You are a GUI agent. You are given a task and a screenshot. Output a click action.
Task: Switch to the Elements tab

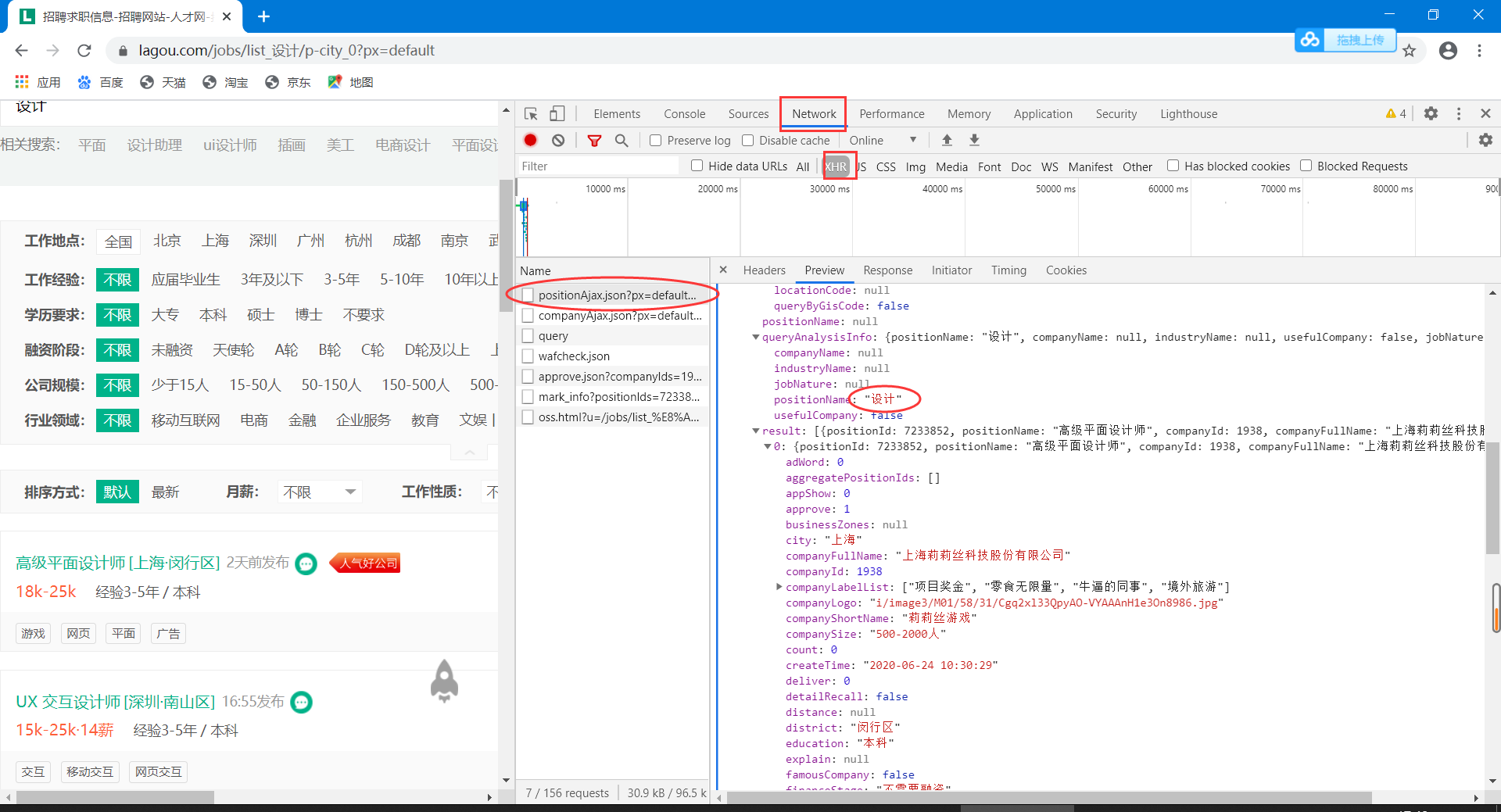pos(617,114)
